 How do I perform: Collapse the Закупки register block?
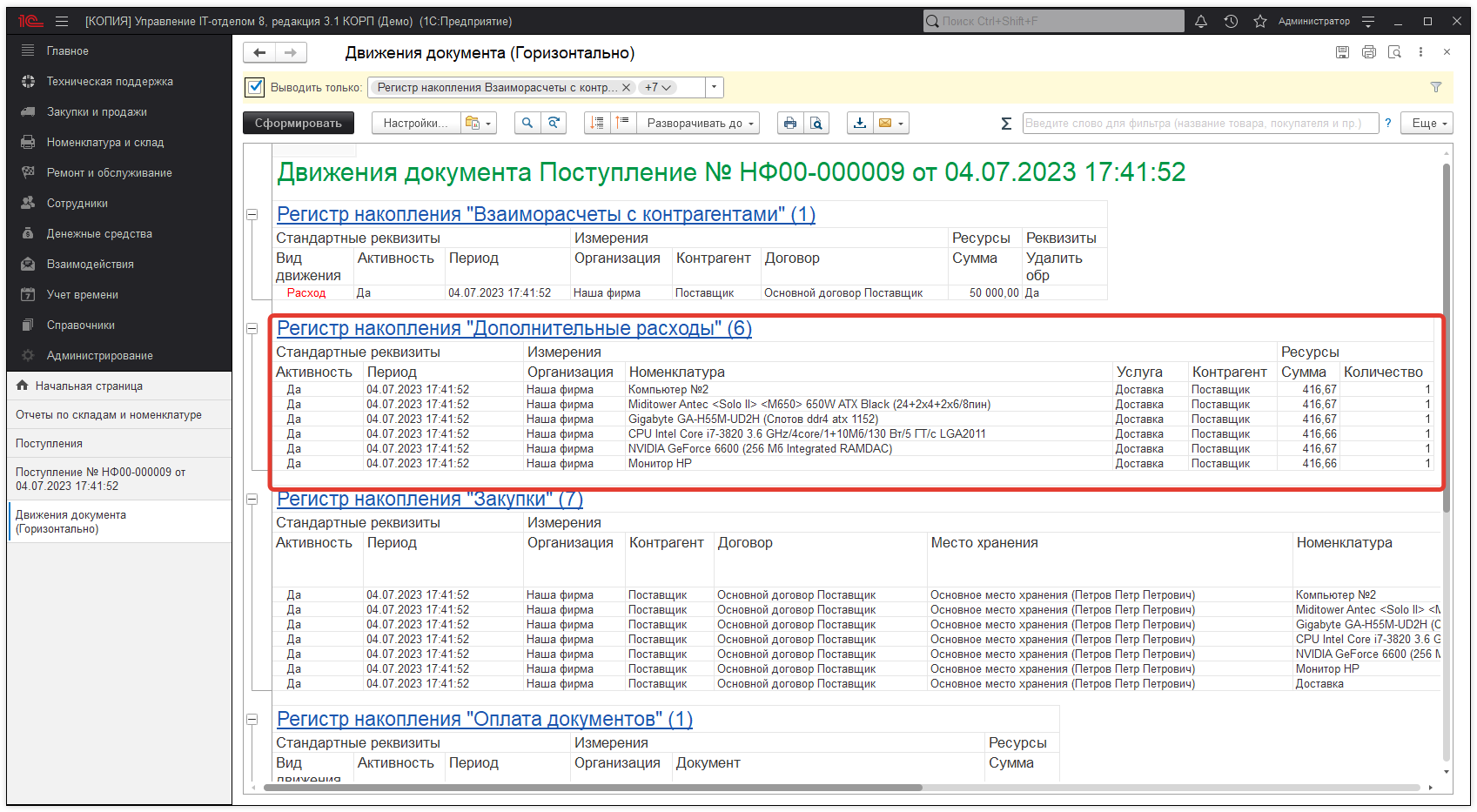pyautogui.click(x=252, y=499)
